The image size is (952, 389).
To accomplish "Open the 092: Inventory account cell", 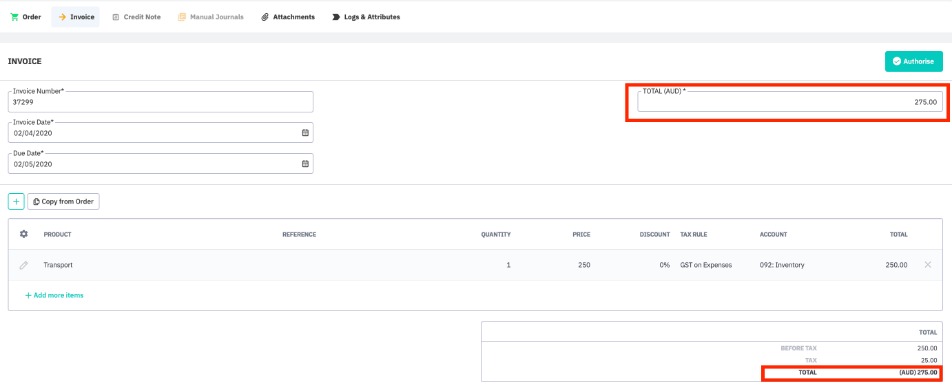I will pos(782,265).
